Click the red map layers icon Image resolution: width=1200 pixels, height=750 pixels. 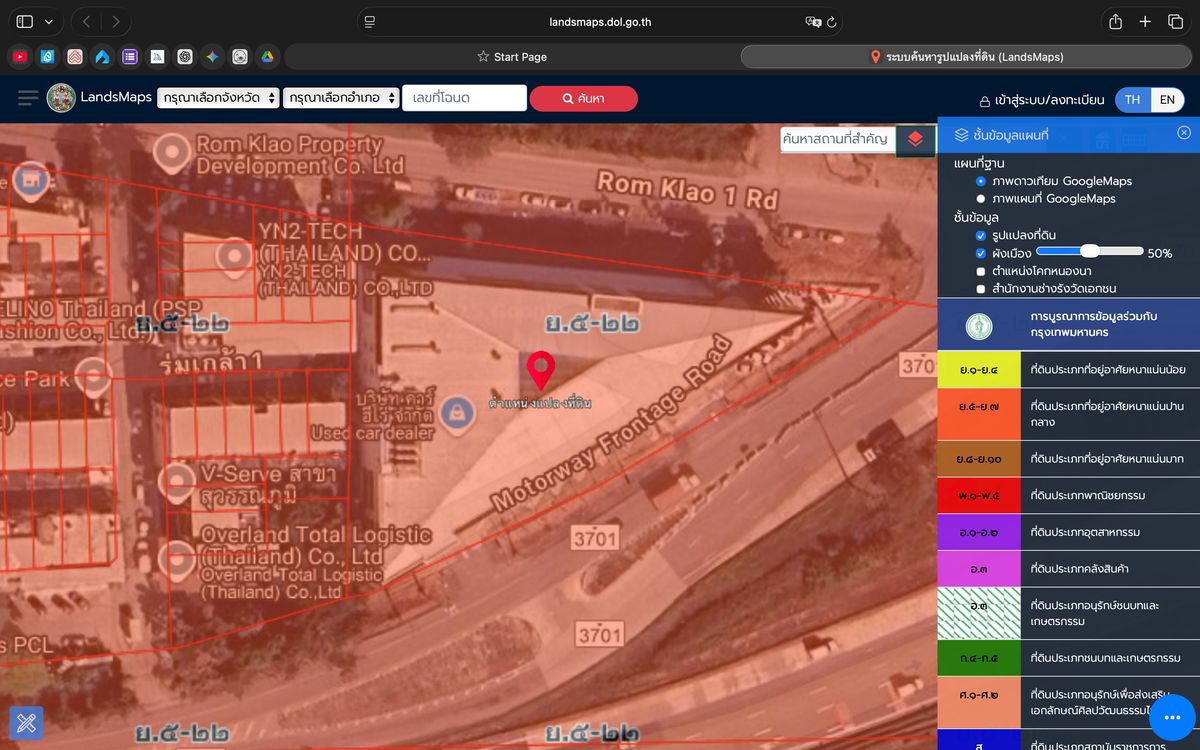point(915,139)
